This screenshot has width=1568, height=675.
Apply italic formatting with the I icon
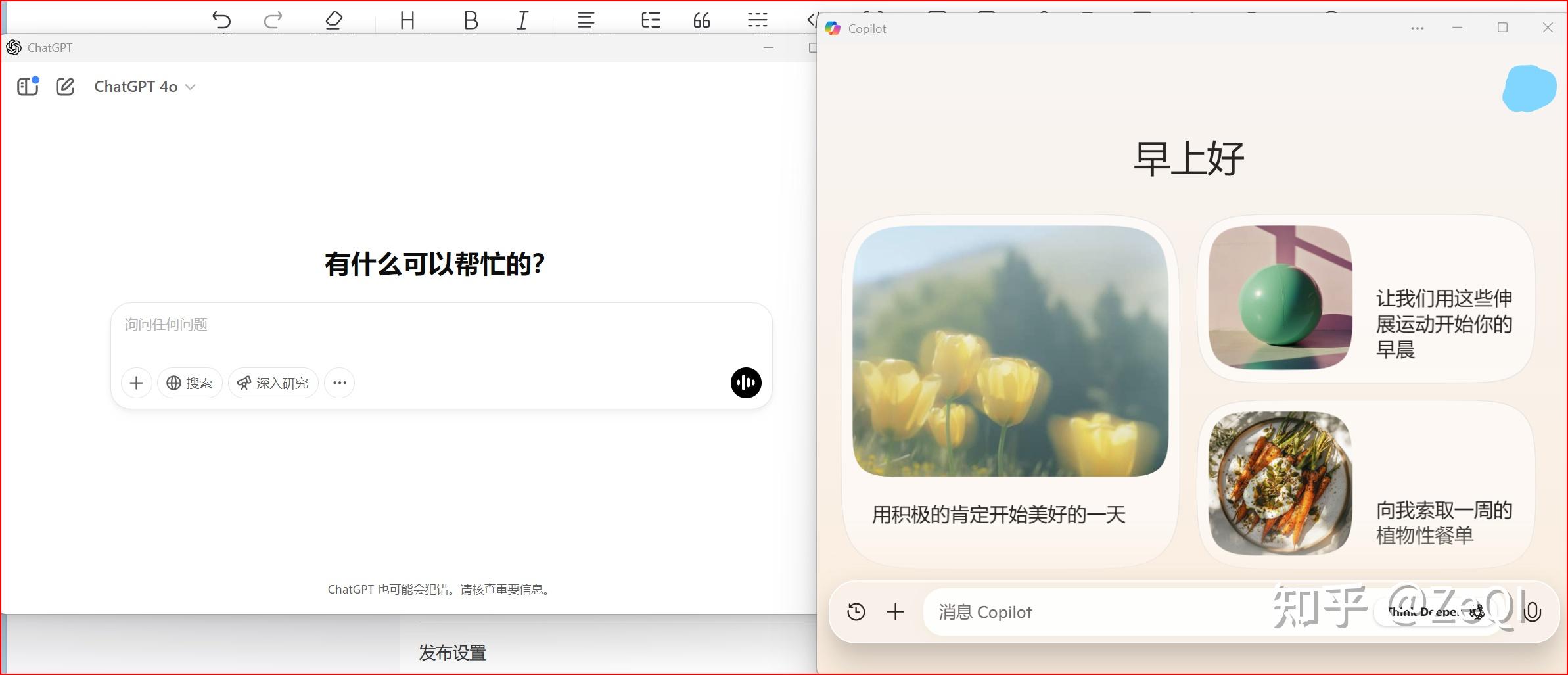(x=521, y=20)
